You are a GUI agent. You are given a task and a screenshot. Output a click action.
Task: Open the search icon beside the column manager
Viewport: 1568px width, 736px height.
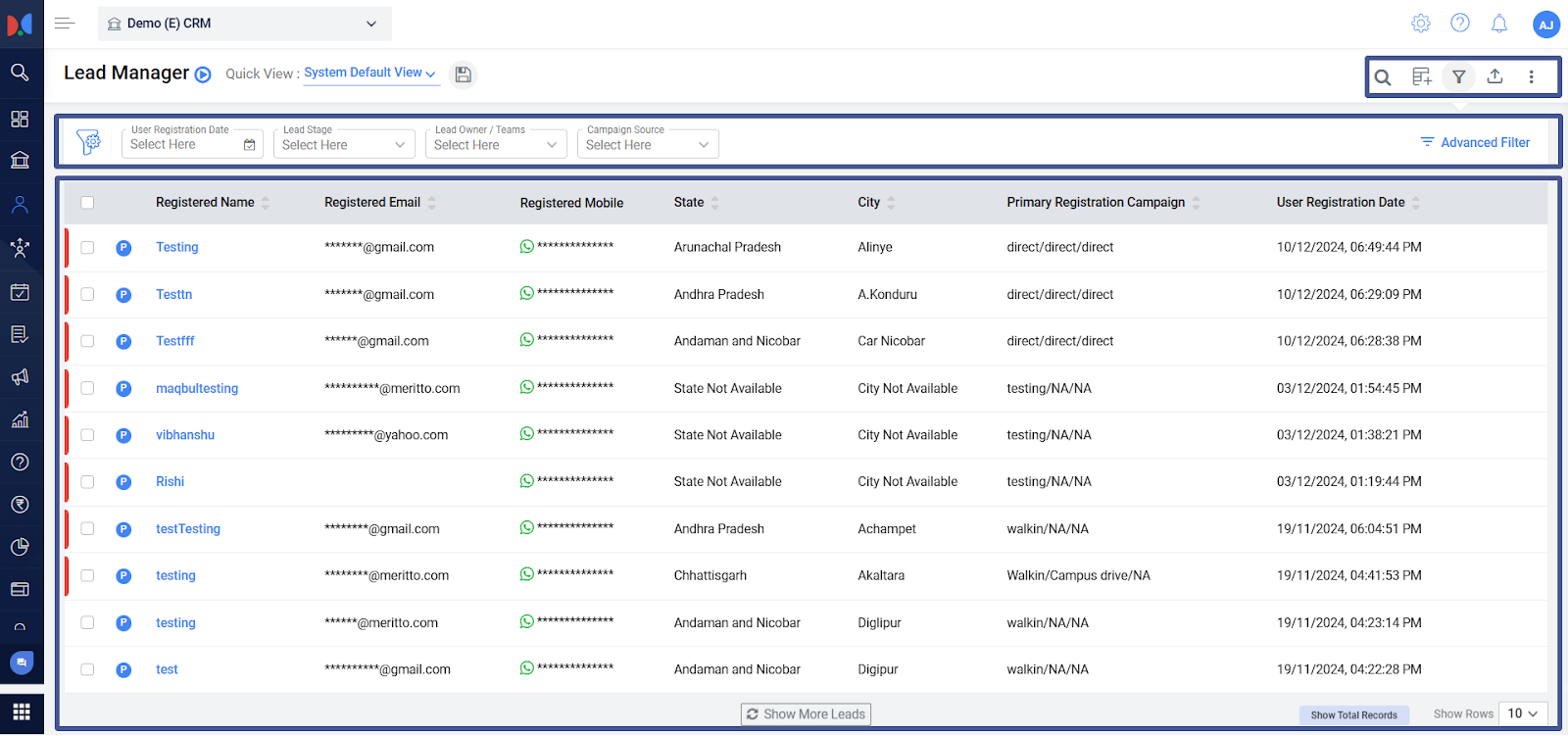tap(1383, 77)
